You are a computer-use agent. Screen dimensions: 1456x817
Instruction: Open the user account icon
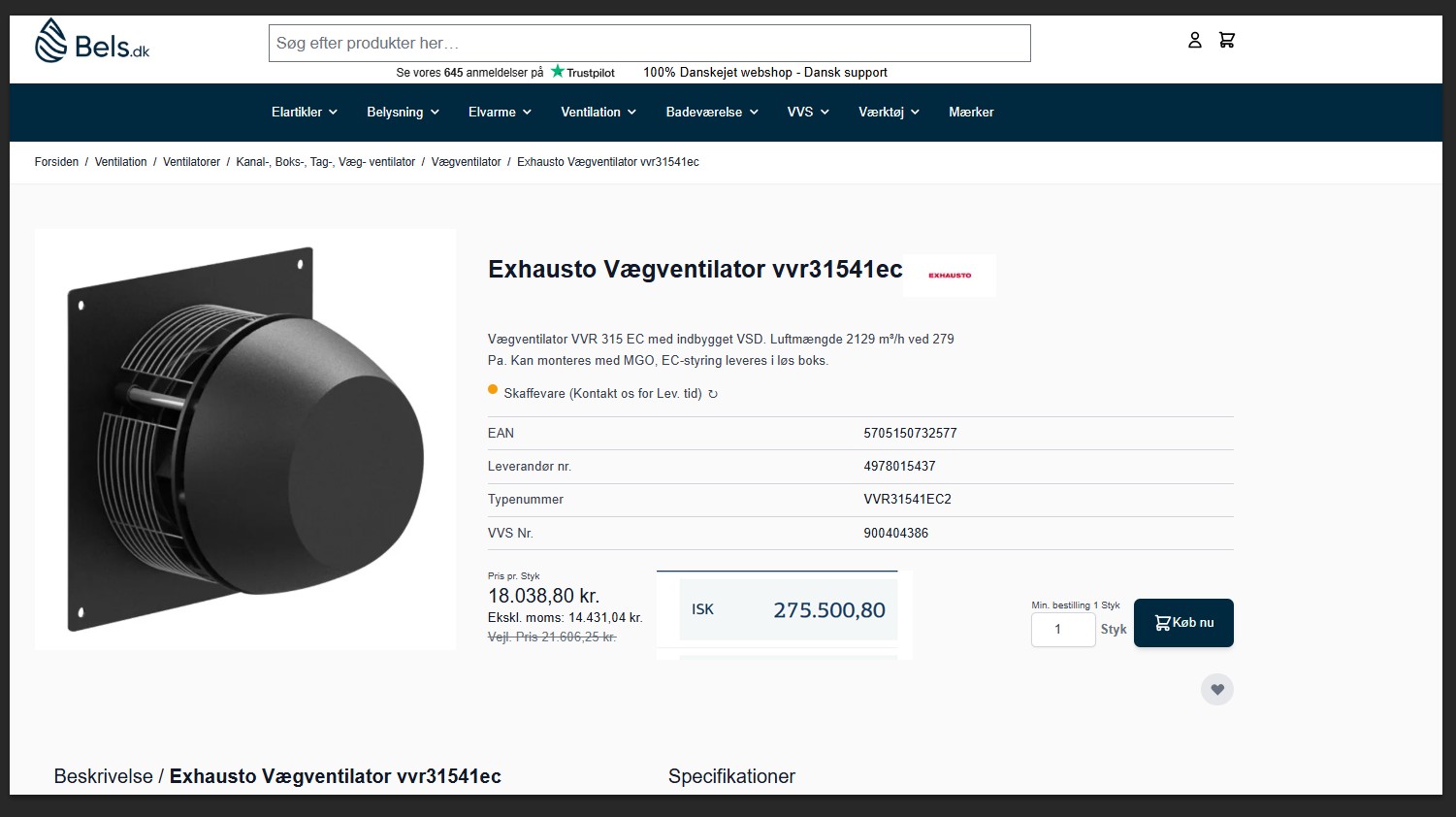[x=1195, y=40]
